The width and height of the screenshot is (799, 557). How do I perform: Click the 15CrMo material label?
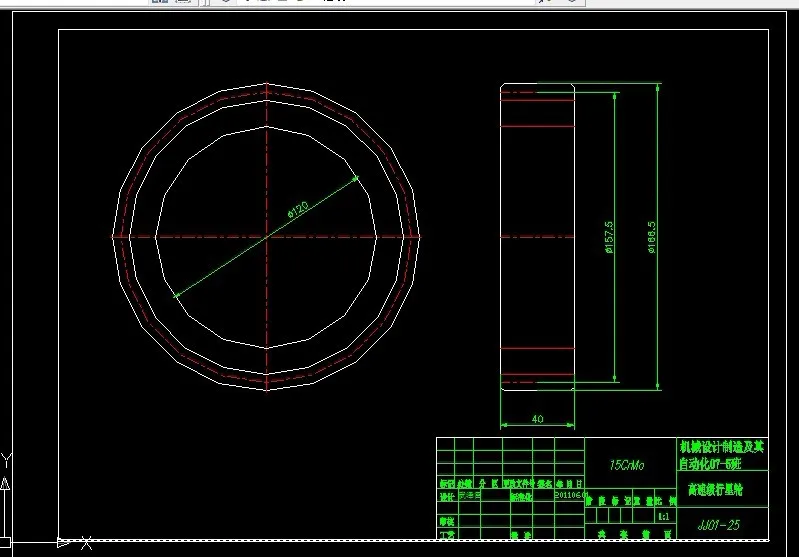627,465
